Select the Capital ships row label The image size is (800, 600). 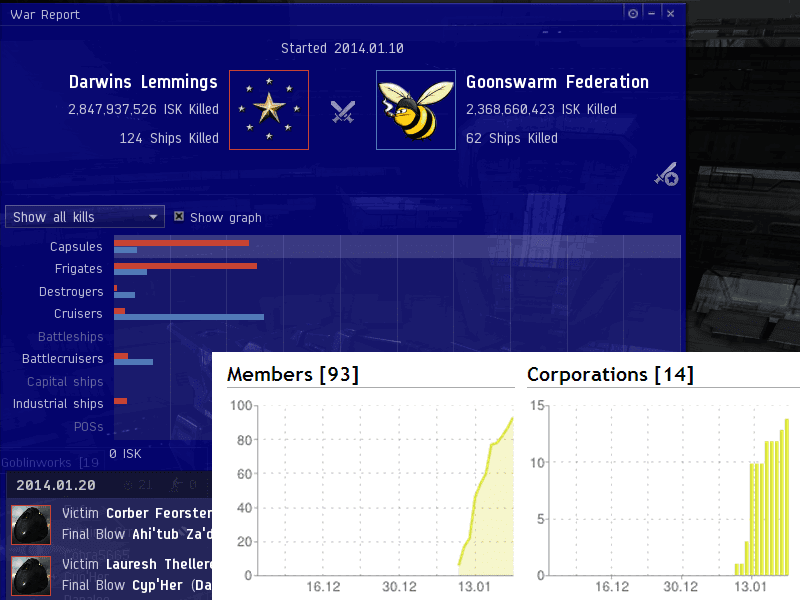click(x=65, y=382)
